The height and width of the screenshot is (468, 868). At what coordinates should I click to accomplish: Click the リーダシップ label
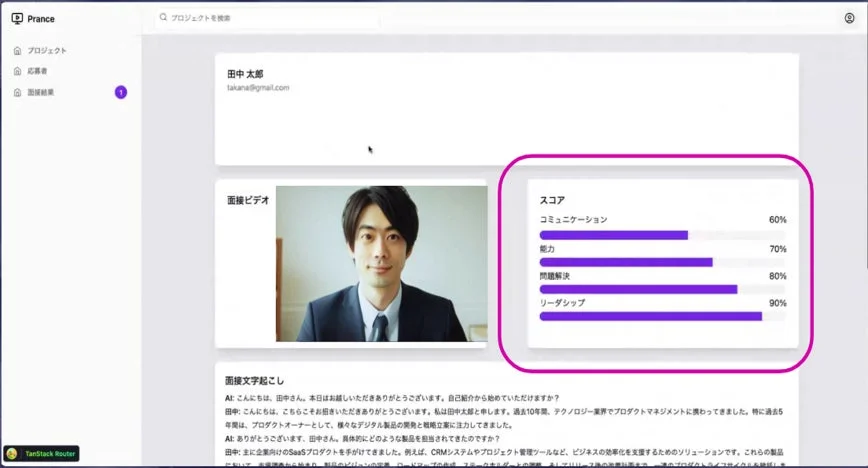[562, 303]
